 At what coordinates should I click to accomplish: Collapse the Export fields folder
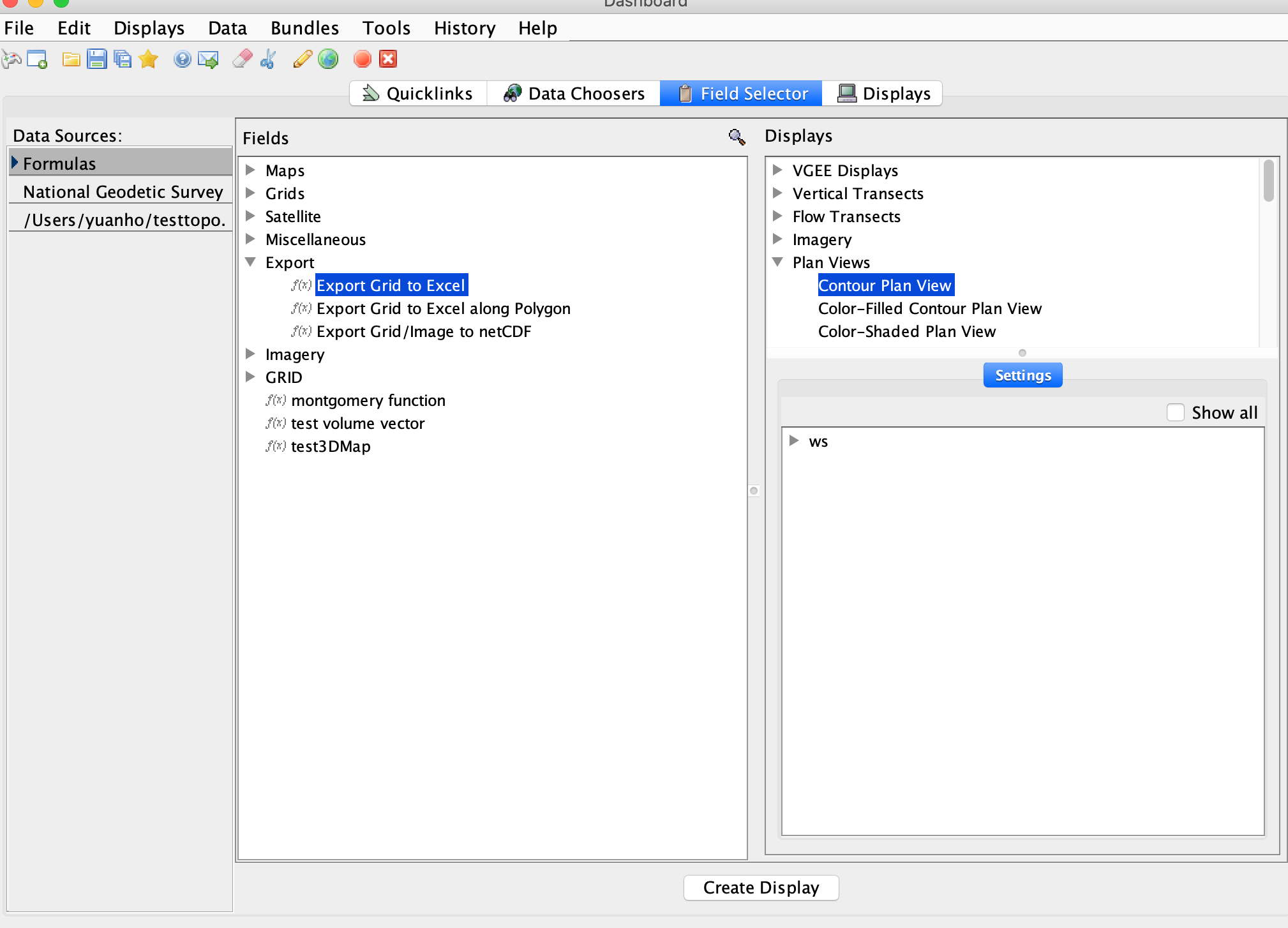[x=251, y=262]
